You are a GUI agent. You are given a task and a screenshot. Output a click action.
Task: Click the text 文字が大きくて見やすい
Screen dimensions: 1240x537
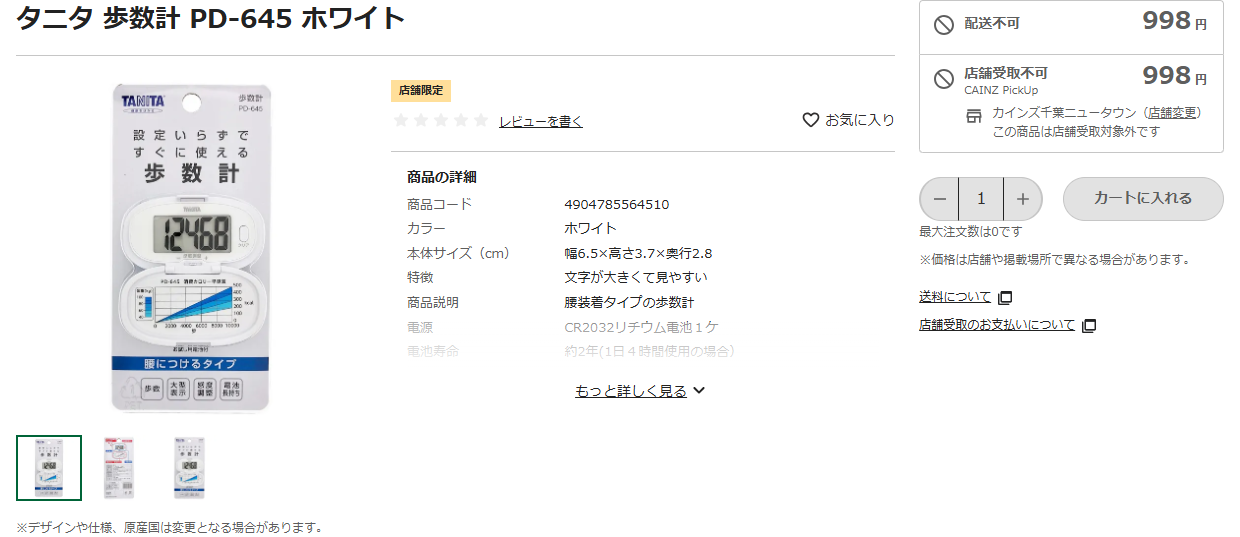[x=636, y=277]
